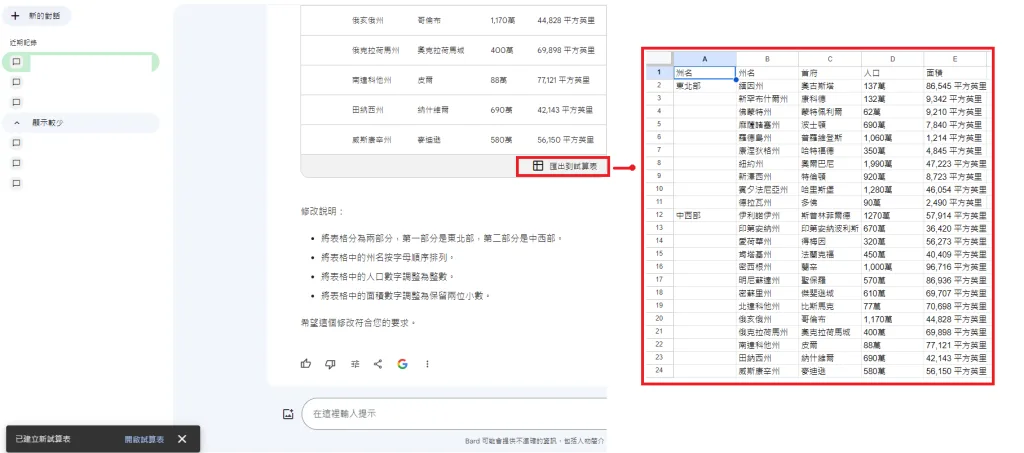1024x453 pixels.
Task: Click the select-all corner of the spreadsheet
Action: click(660, 59)
